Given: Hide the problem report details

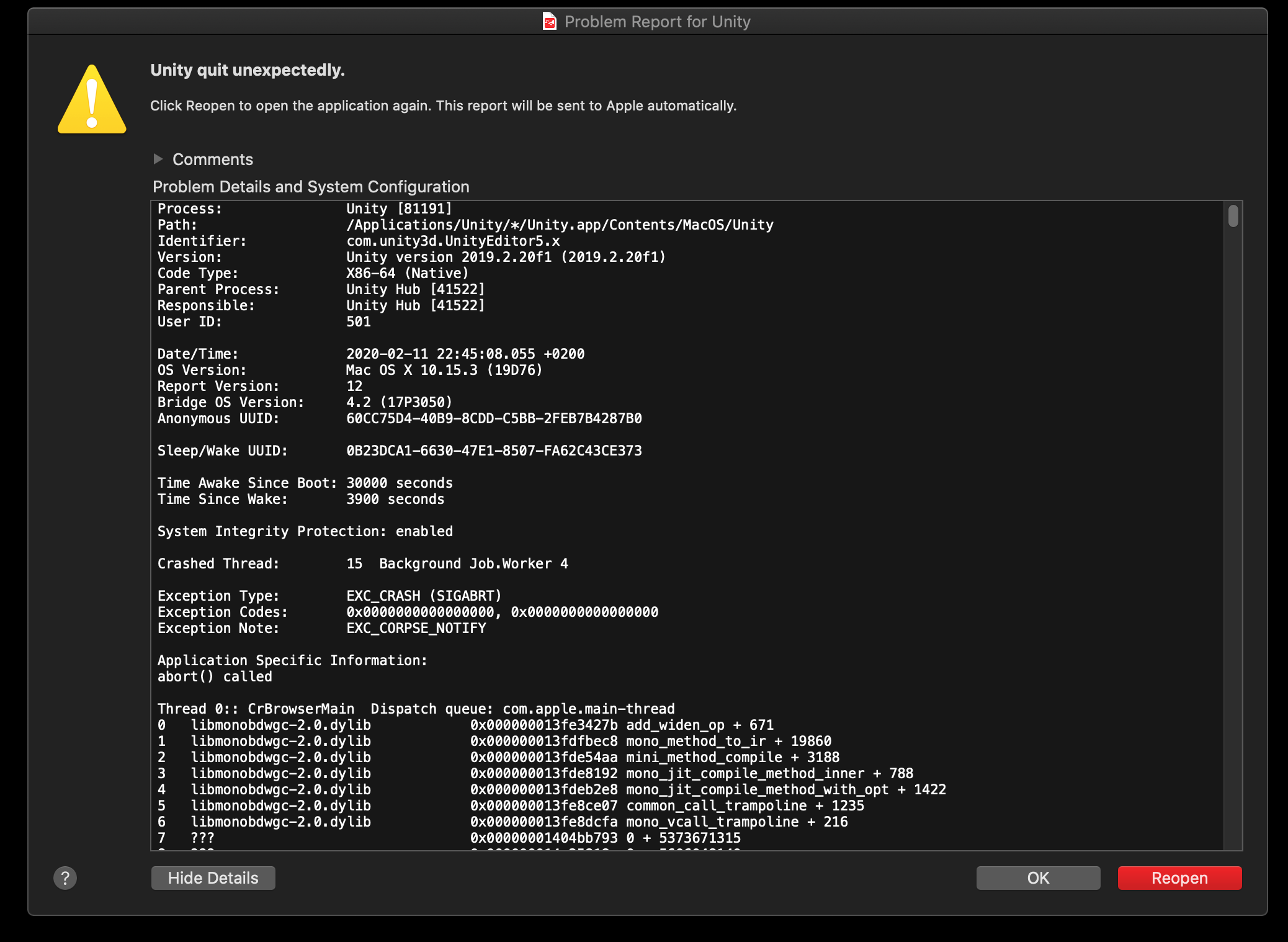Looking at the screenshot, I should (x=213, y=877).
